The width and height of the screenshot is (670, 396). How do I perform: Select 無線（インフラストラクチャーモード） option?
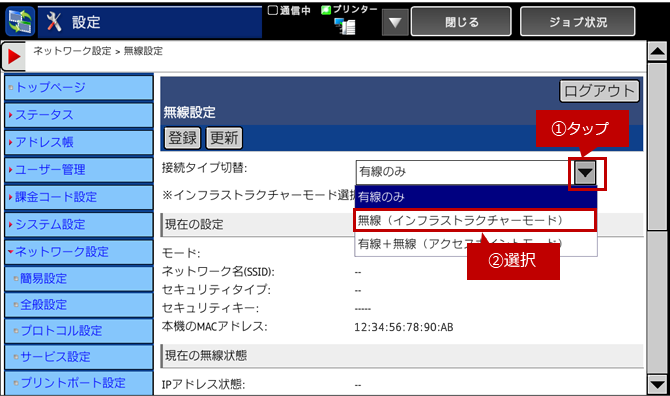(474, 220)
